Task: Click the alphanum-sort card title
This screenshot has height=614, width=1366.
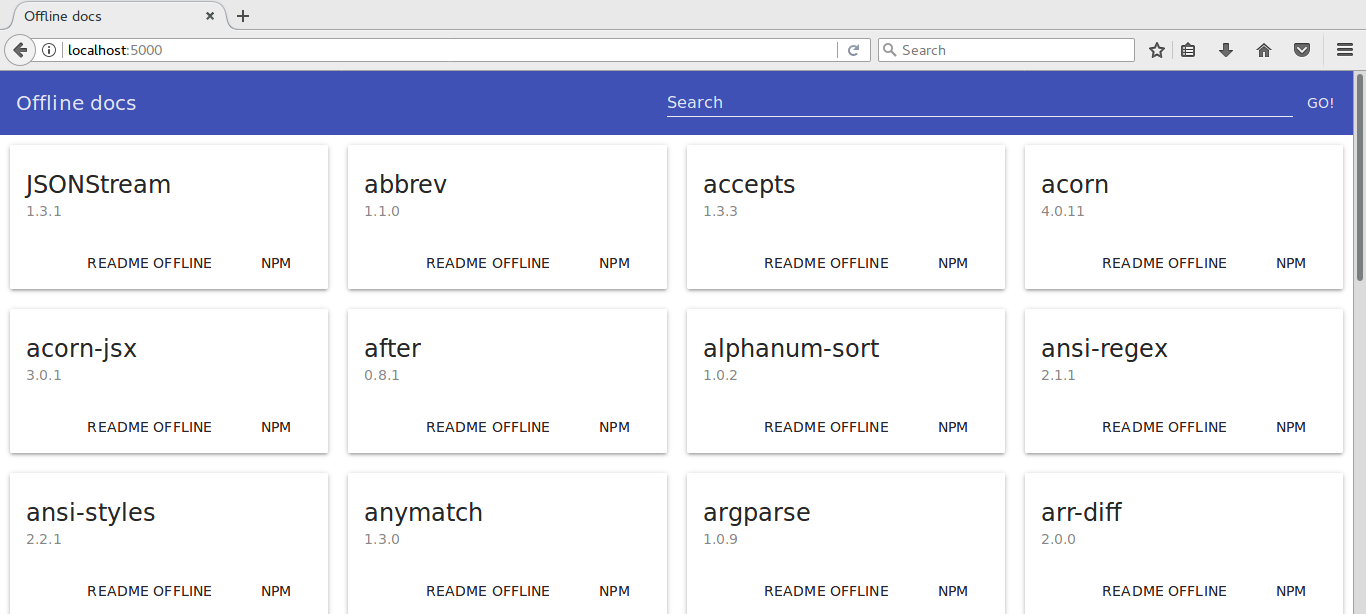Action: 791,349
